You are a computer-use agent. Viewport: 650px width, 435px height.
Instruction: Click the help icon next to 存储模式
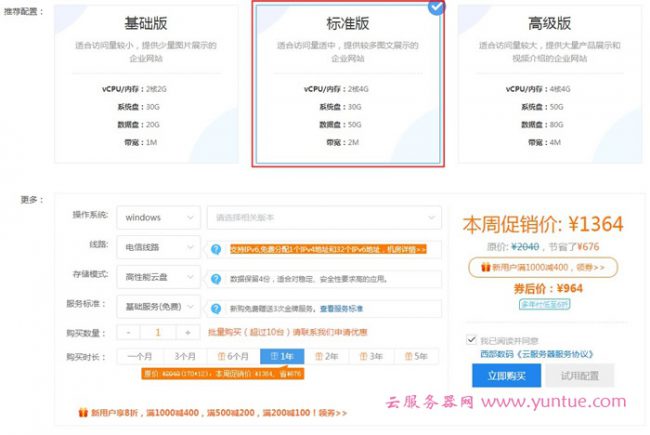pos(213,279)
